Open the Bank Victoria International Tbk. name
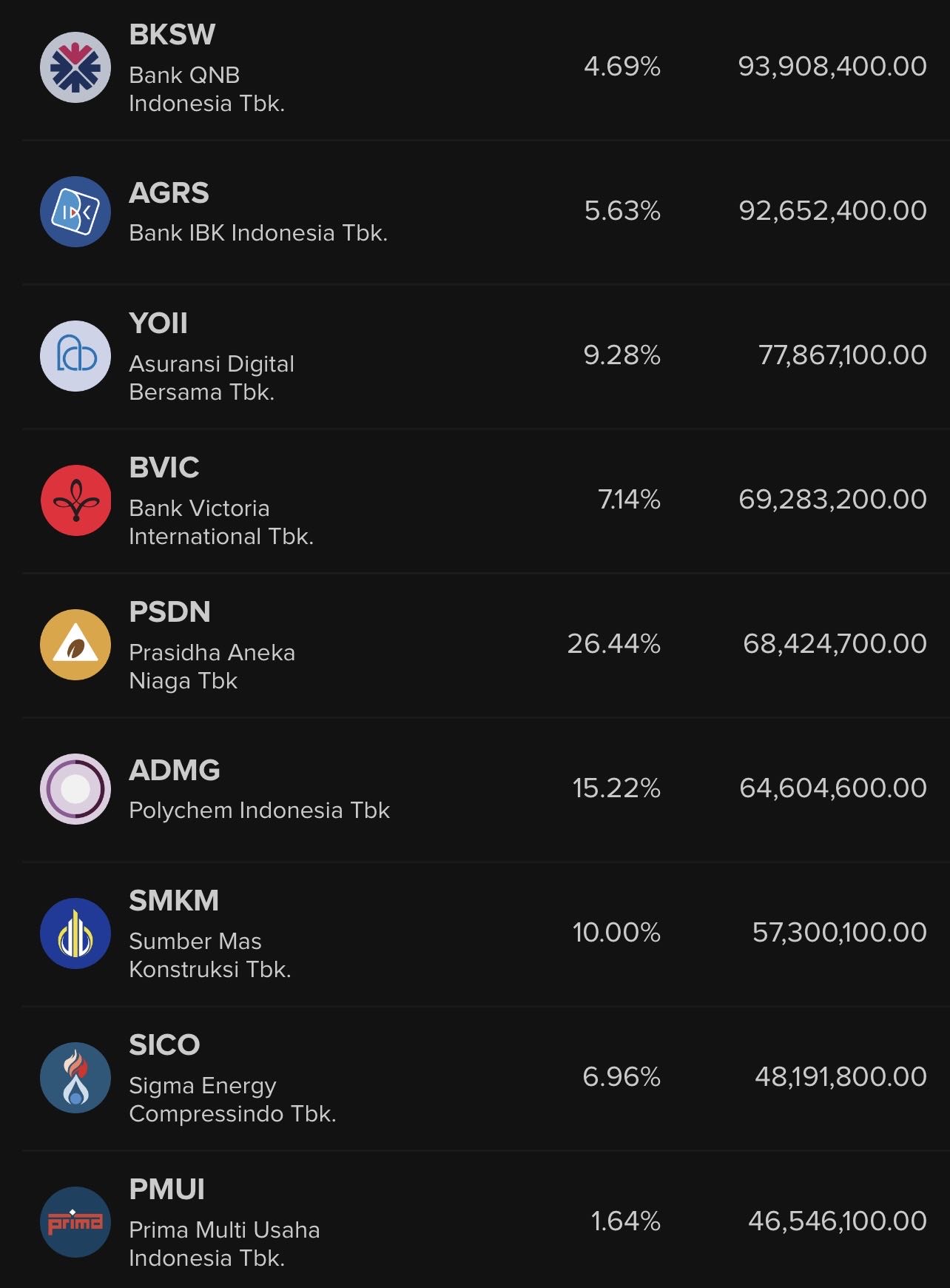This screenshot has width=950, height=1288. 221,523
